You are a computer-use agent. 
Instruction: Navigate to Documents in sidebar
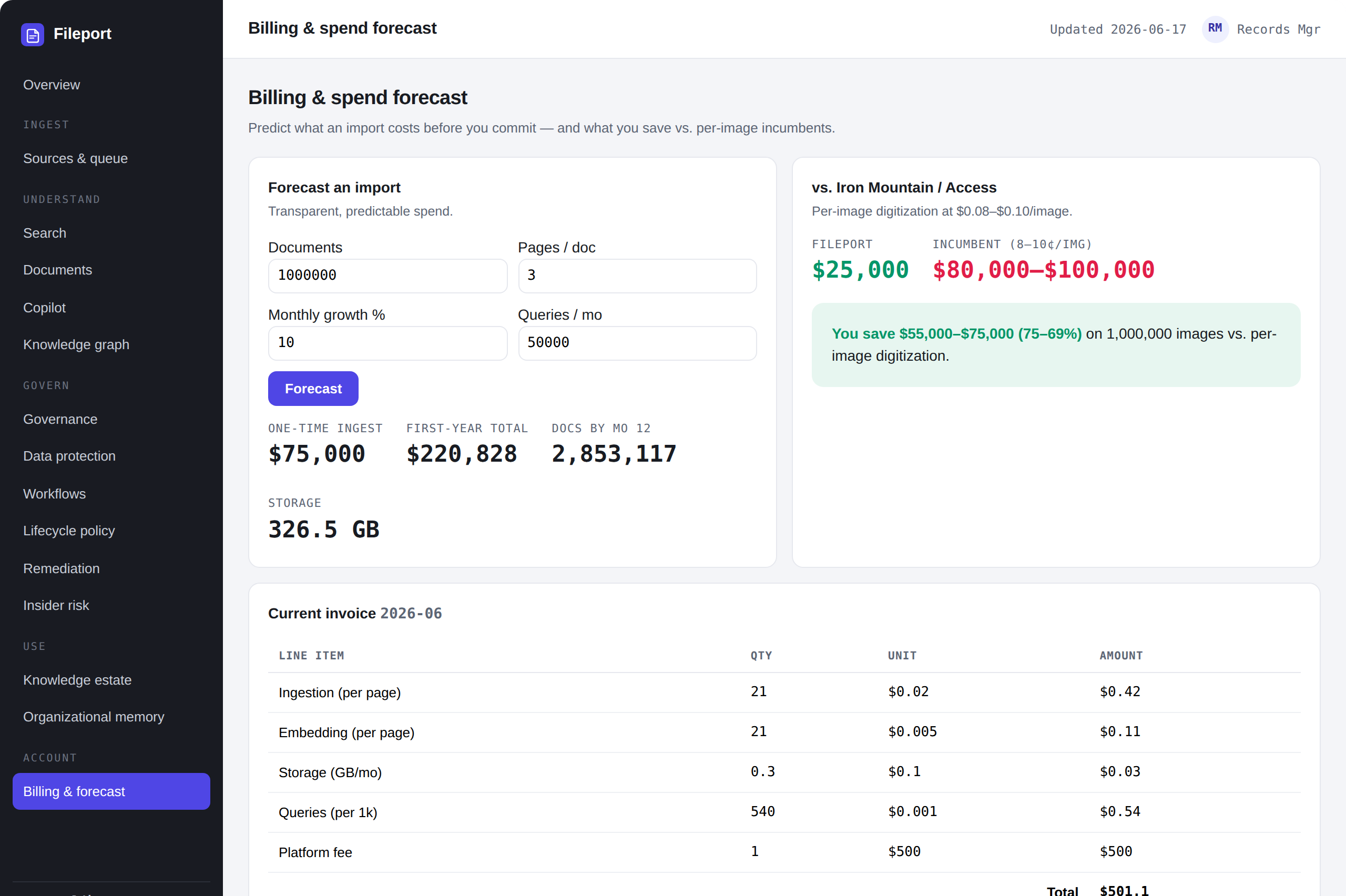pyautogui.click(x=111, y=270)
